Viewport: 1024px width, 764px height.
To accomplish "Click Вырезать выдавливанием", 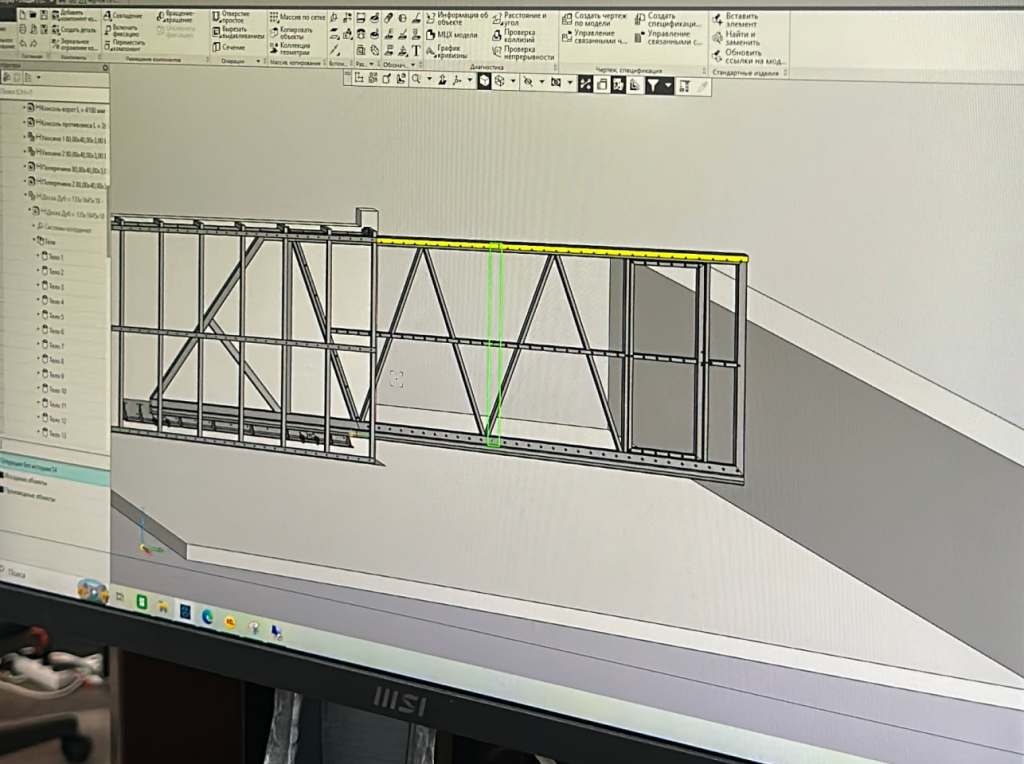I will 238,33.
